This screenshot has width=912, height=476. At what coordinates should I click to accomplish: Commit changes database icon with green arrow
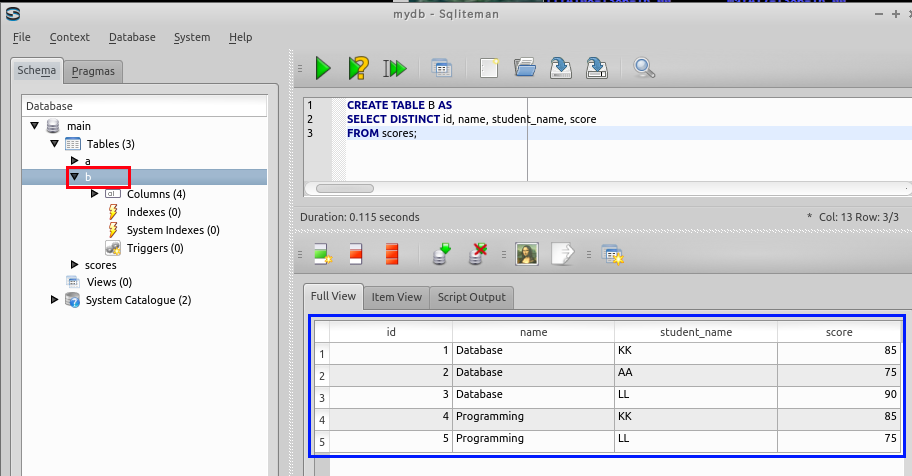(442, 254)
